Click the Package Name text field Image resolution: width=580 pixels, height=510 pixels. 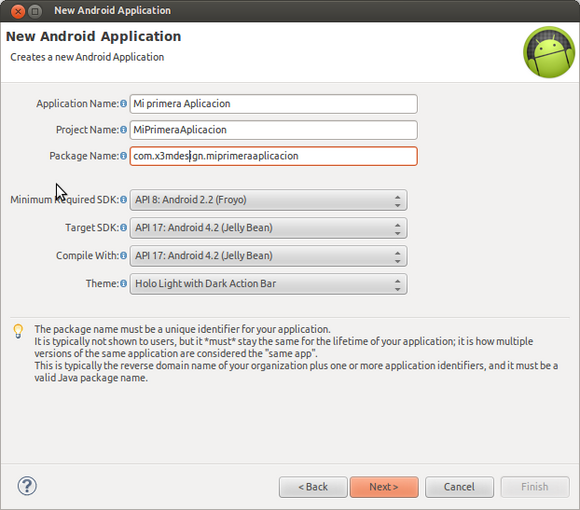(x=274, y=156)
